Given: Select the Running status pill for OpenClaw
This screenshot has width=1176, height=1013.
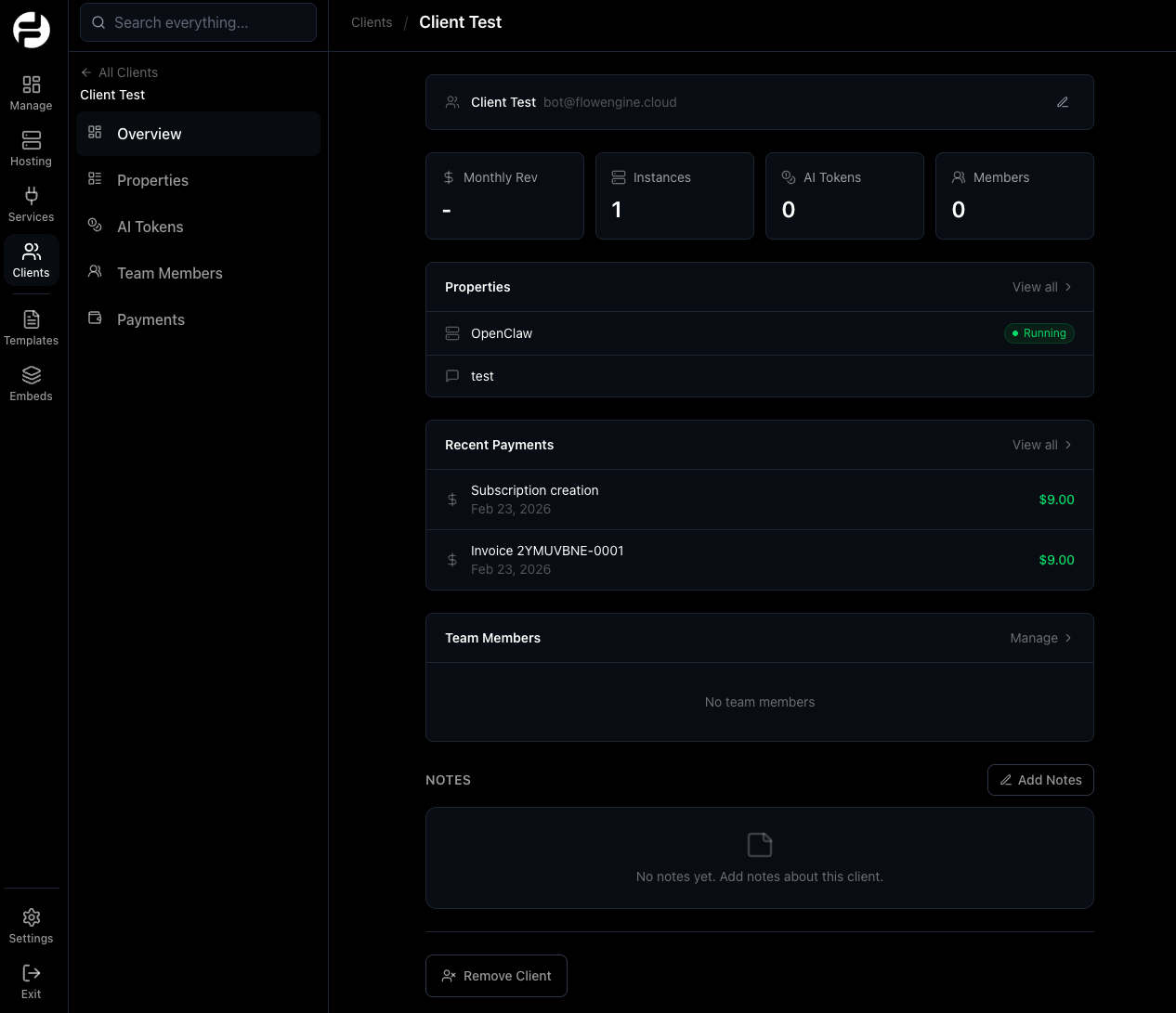Looking at the screenshot, I should click(x=1039, y=333).
